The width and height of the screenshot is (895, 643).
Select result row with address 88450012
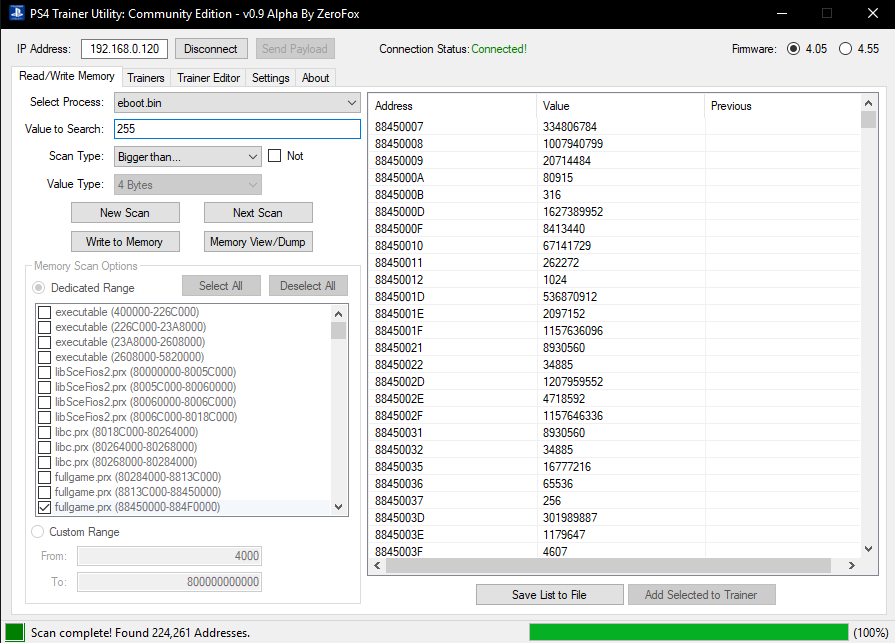[615, 280]
